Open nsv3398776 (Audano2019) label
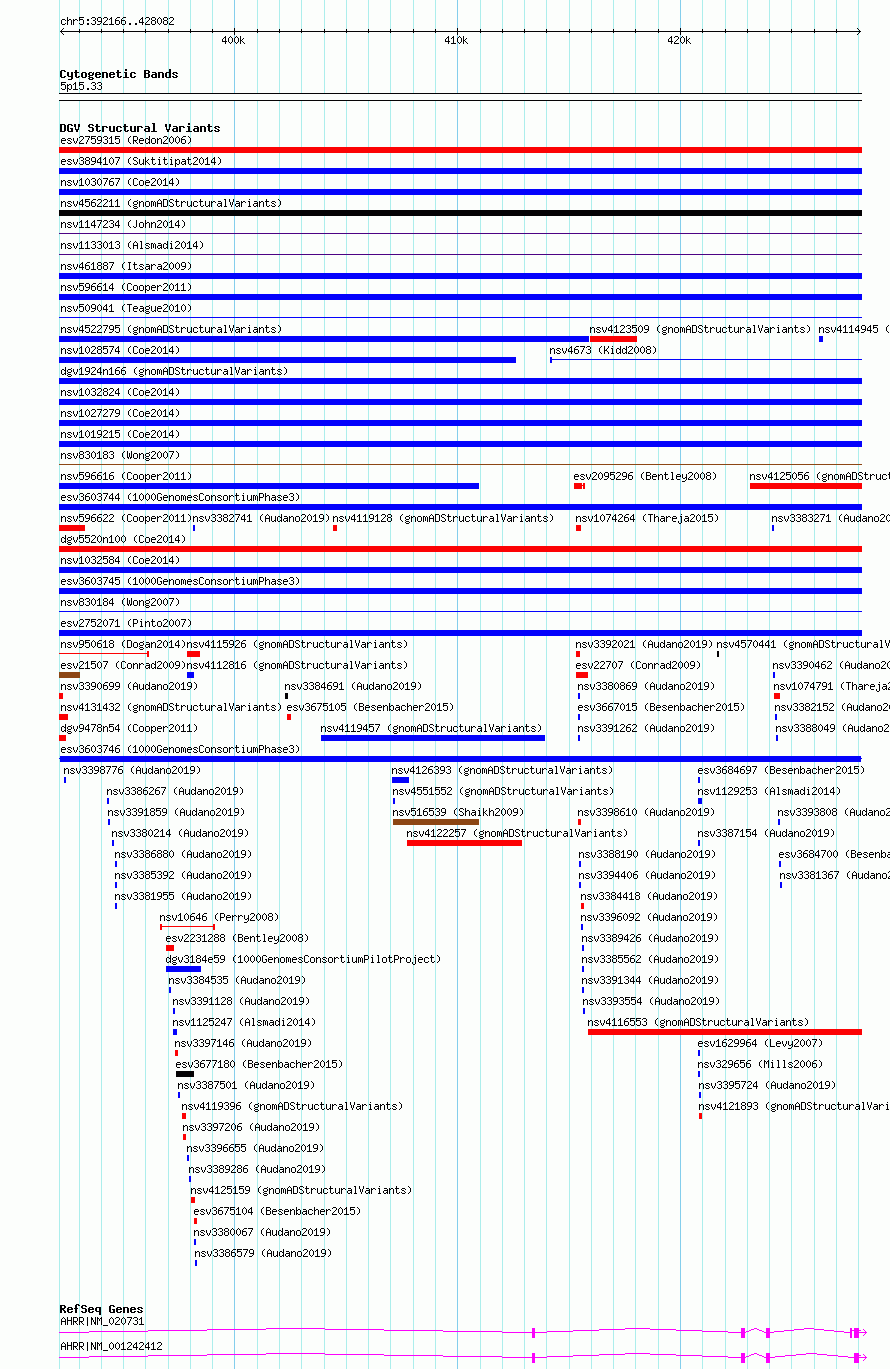Viewport: 890px width, 1369px height. (x=132, y=770)
